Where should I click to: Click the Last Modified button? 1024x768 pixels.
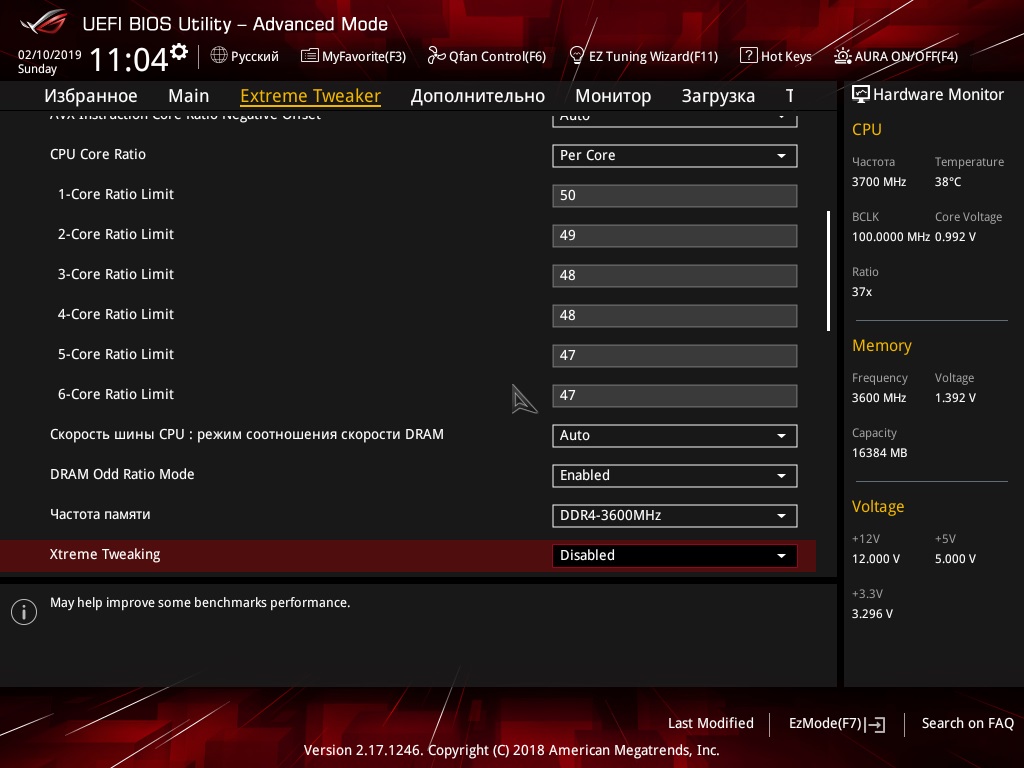(711, 723)
